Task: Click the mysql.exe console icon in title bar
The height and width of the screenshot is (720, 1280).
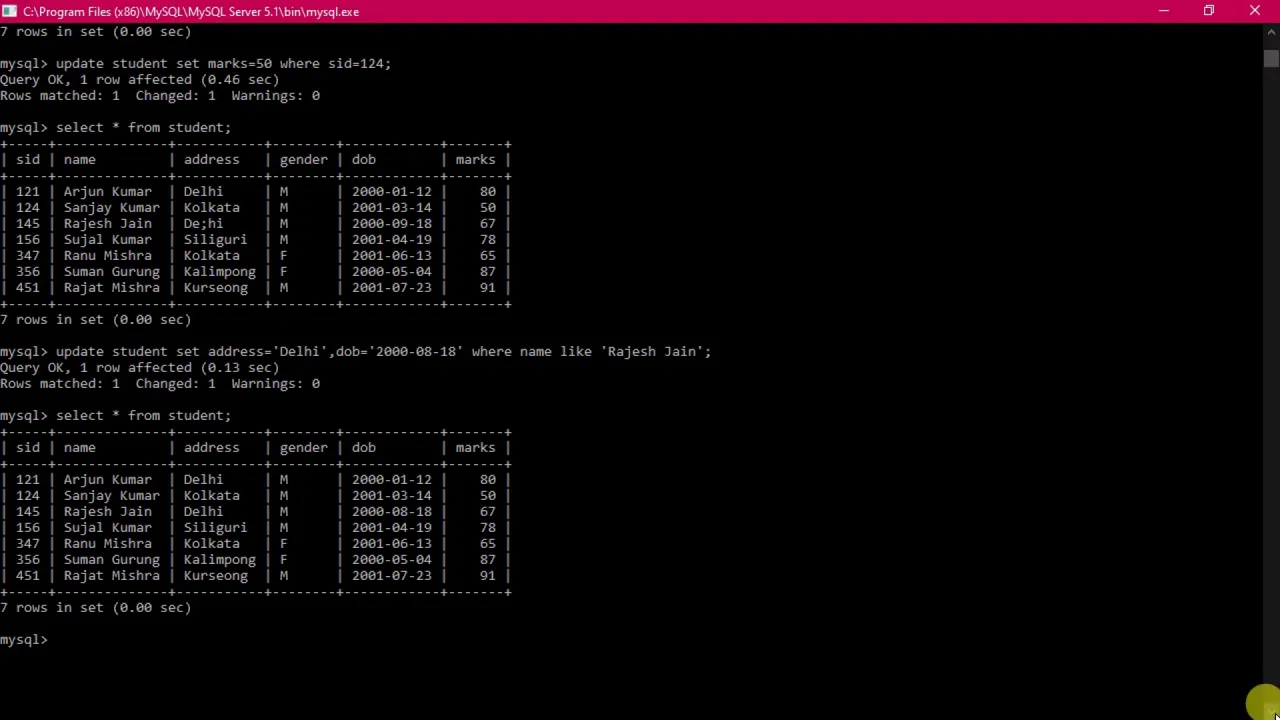Action: coord(9,11)
